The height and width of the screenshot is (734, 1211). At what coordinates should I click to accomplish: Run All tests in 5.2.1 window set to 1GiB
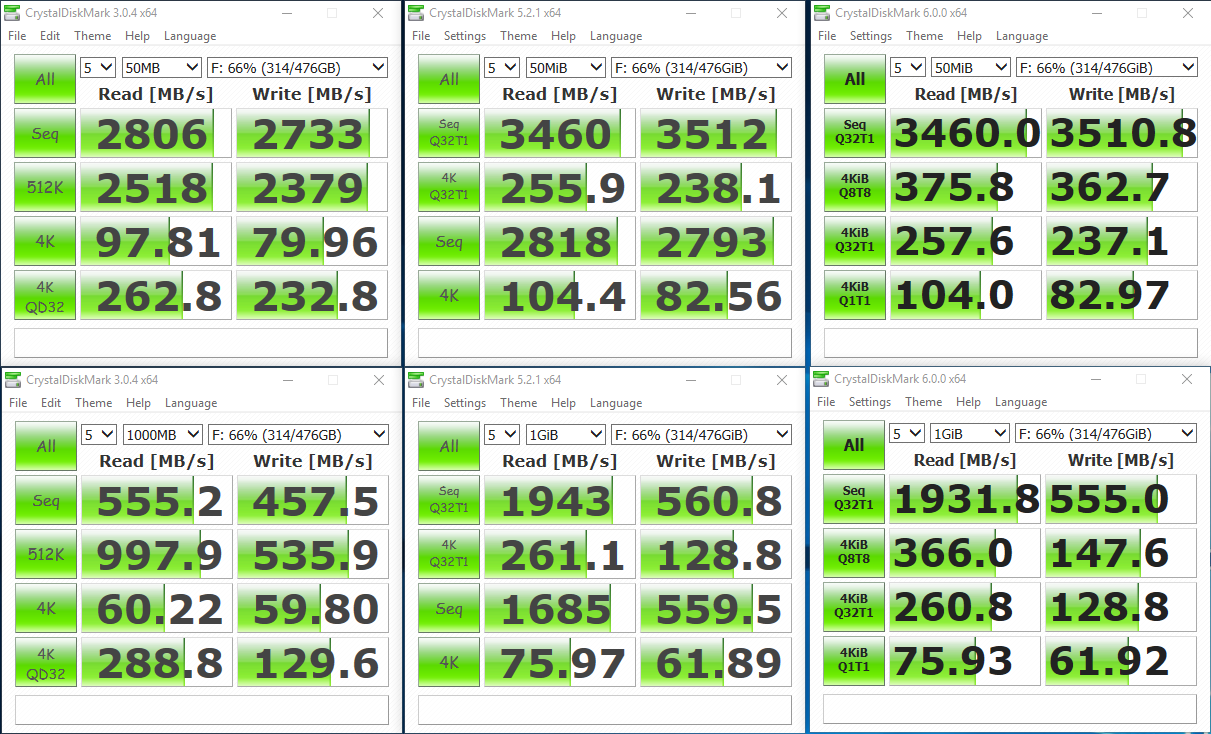[x=450, y=446]
